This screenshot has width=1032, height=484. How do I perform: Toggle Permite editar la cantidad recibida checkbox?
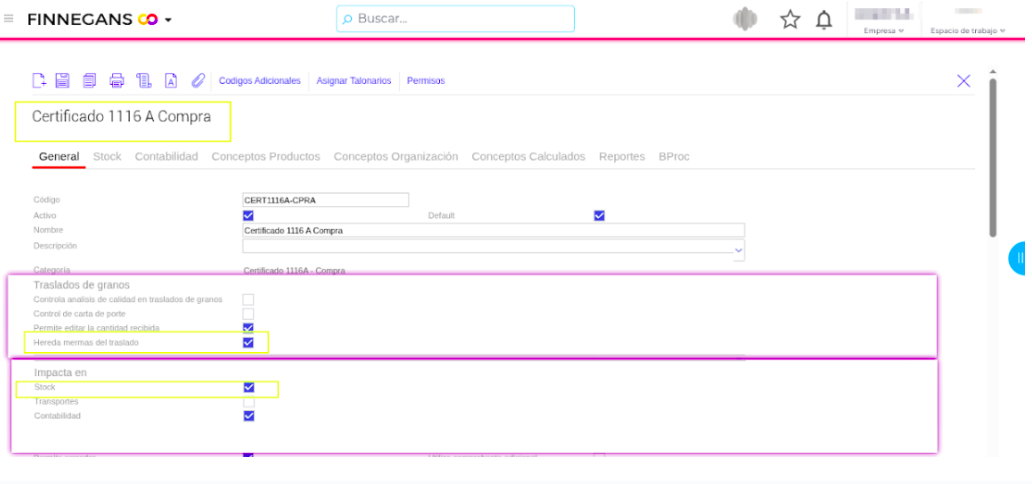pyautogui.click(x=248, y=328)
